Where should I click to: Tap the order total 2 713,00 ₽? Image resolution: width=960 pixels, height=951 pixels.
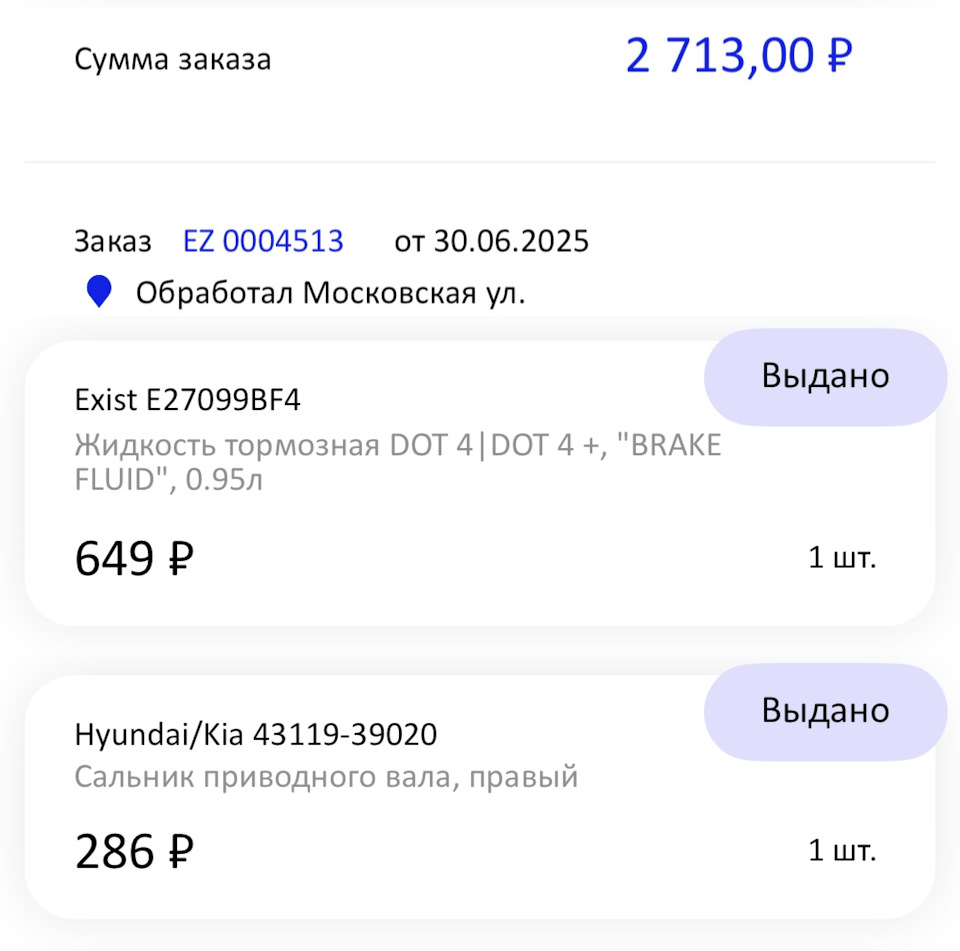[x=738, y=56]
